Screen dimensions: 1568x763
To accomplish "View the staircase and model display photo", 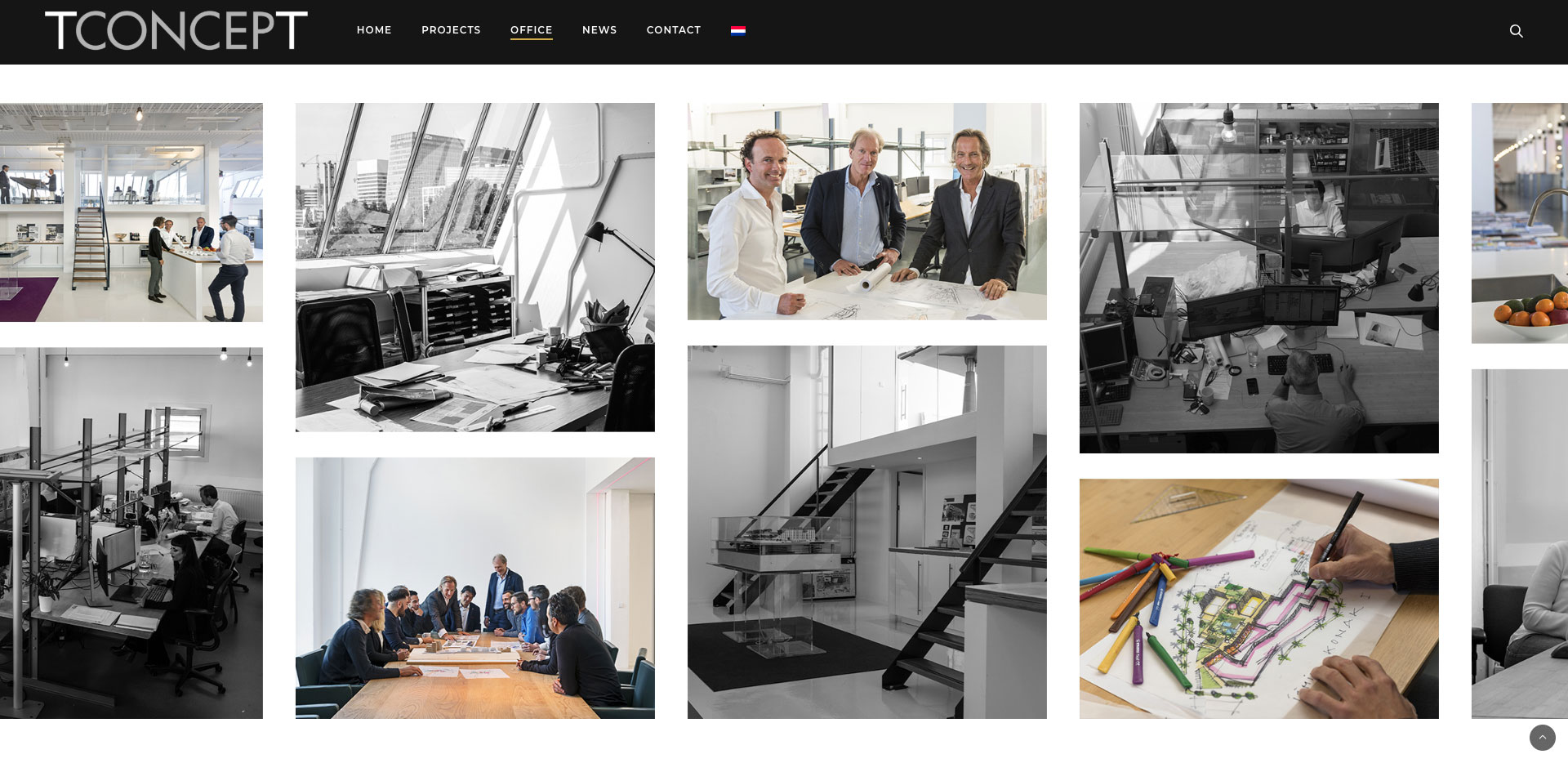I will (867, 532).
